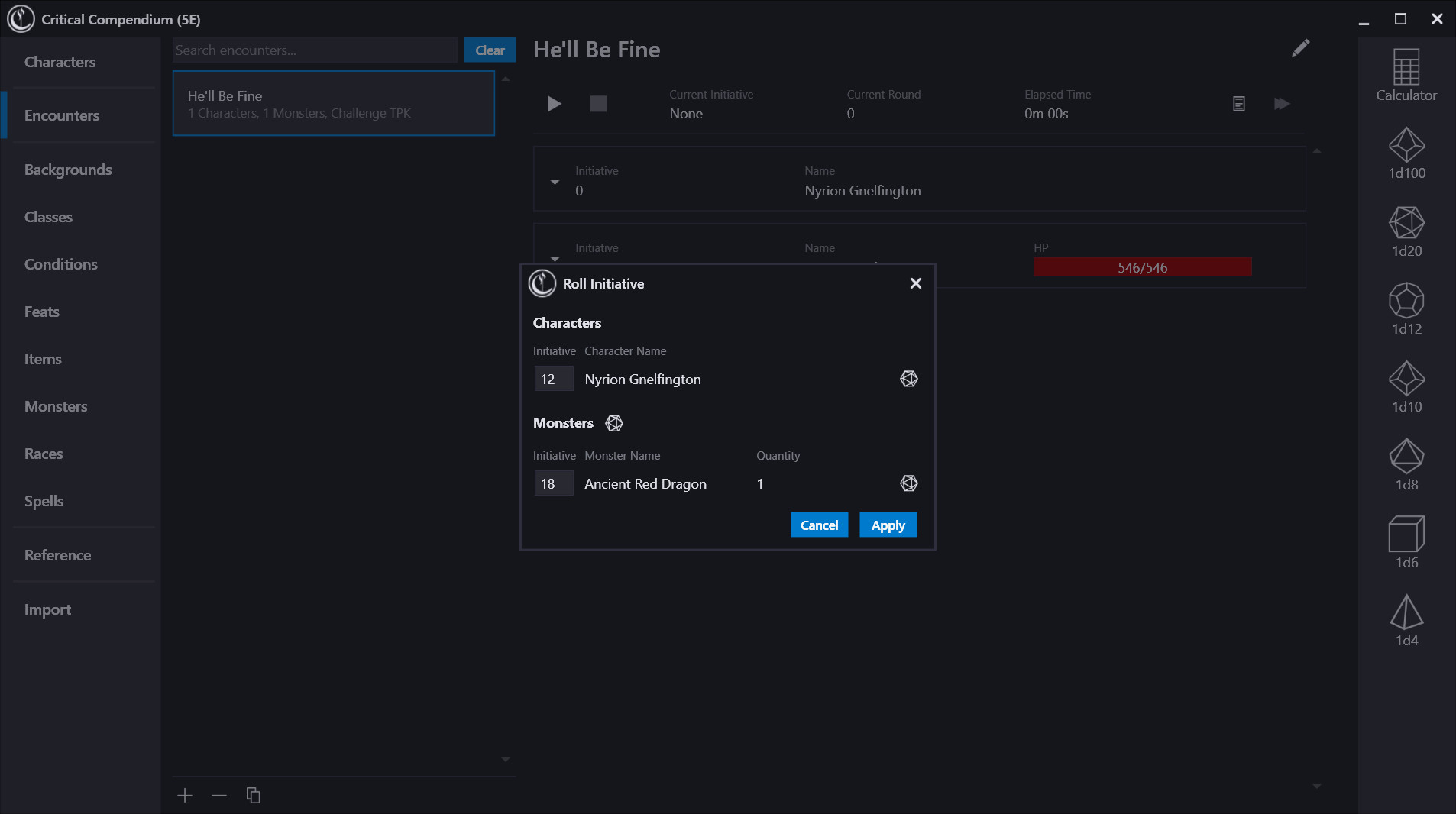This screenshot has width=1456, height=814.
Task: Start the encounter with the play button
Action: point(553,104)
